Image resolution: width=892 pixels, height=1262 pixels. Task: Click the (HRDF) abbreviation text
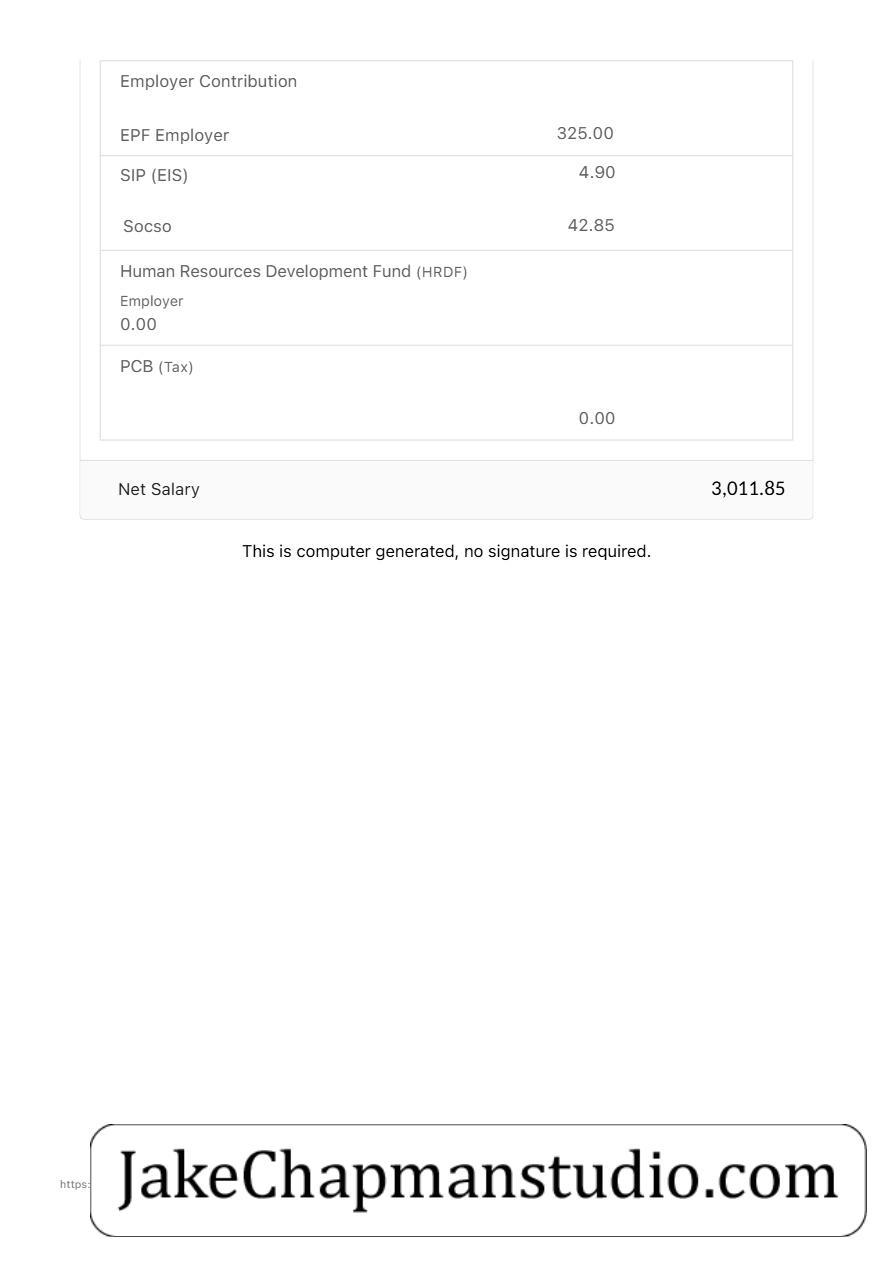point(442,272)
